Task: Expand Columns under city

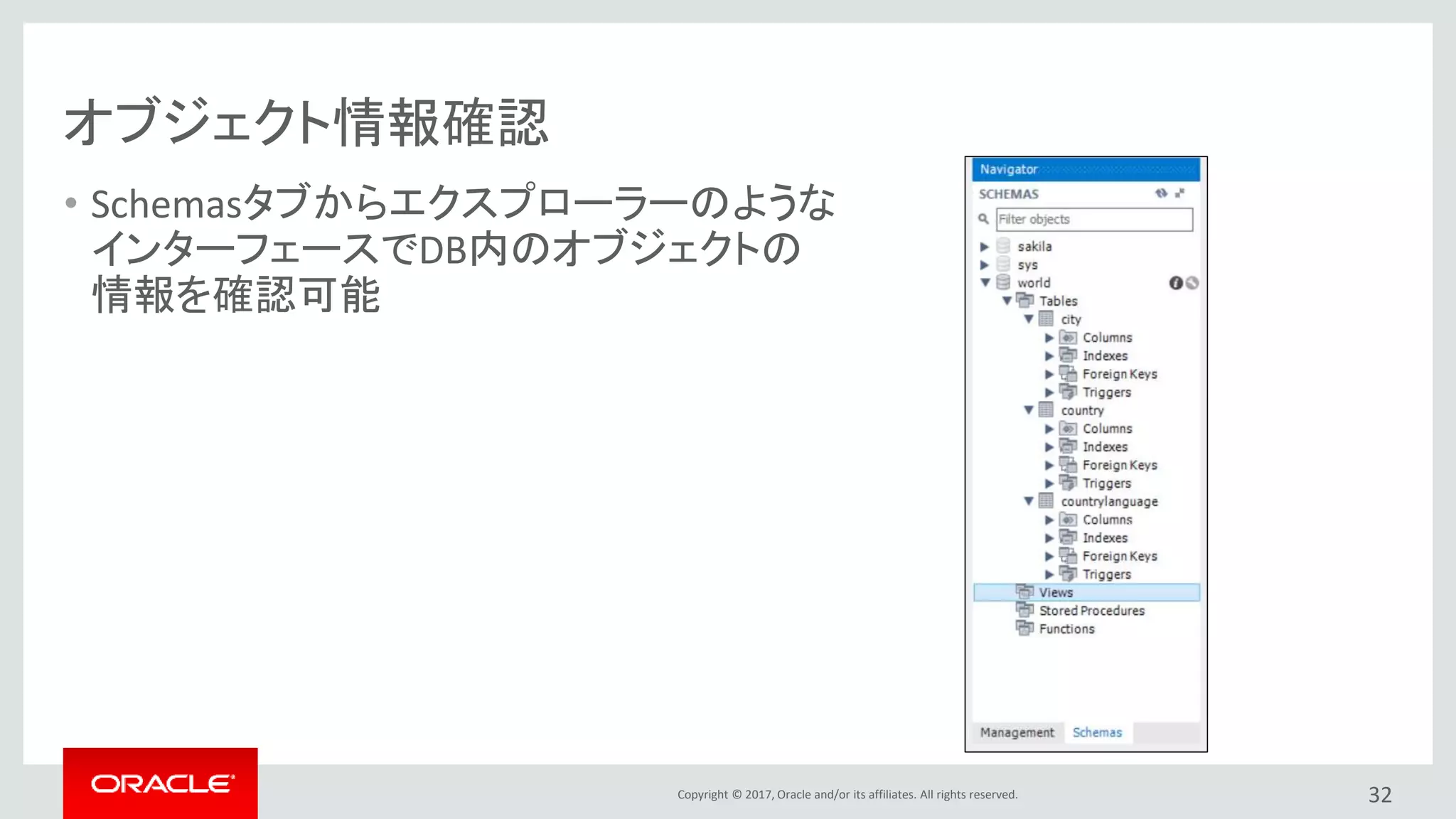Action: 1049,338
